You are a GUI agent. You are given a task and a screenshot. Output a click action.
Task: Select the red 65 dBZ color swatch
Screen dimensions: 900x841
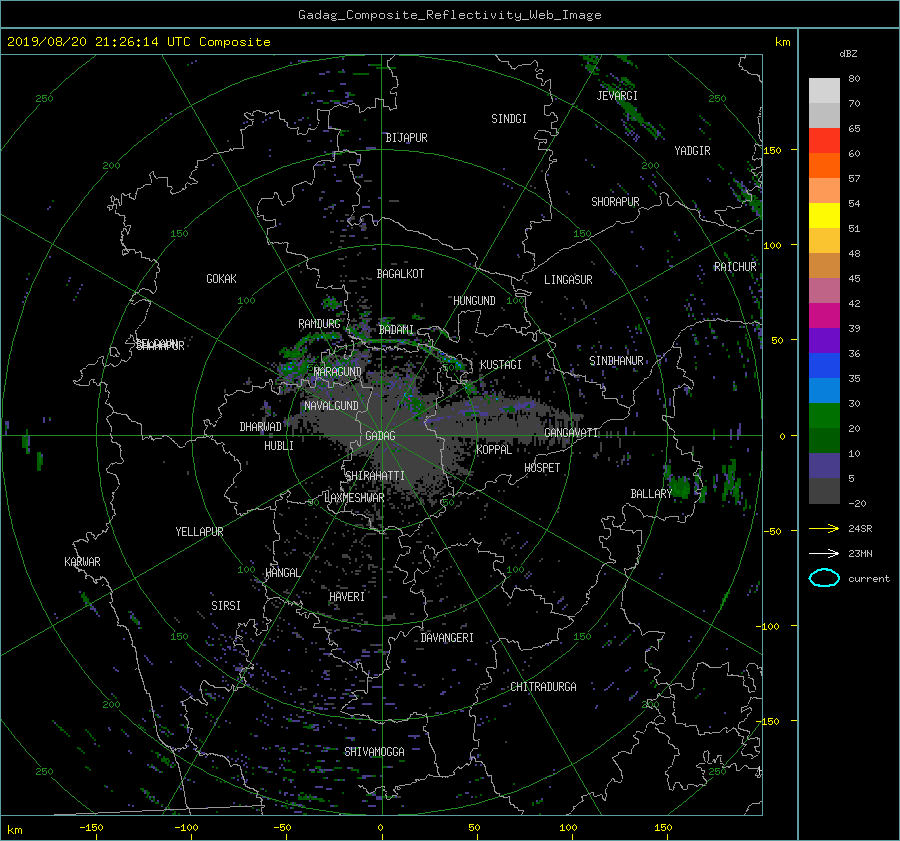point(824,141)
